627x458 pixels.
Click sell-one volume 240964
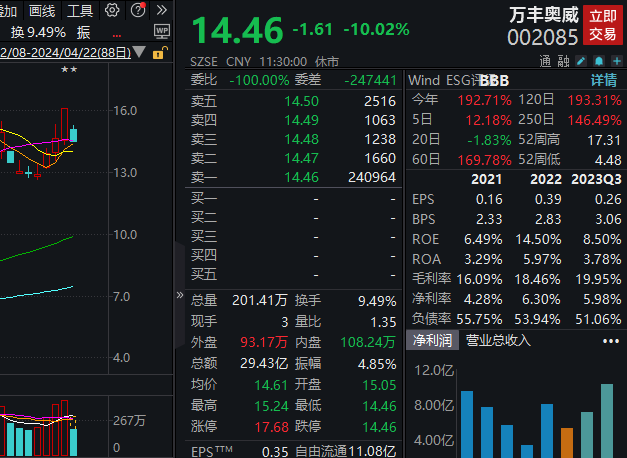372,177
